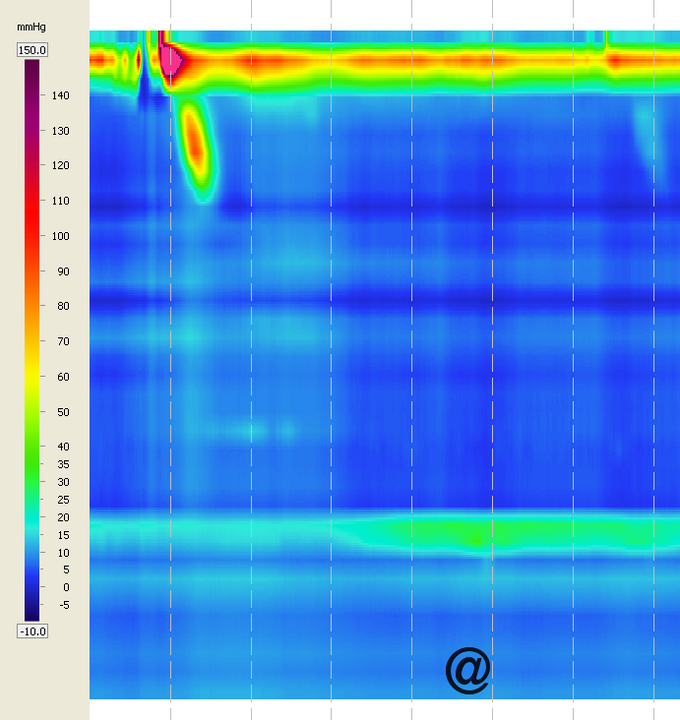Click the 140 scale label
Screen dimensions: 680x720
tap(61, 96)
